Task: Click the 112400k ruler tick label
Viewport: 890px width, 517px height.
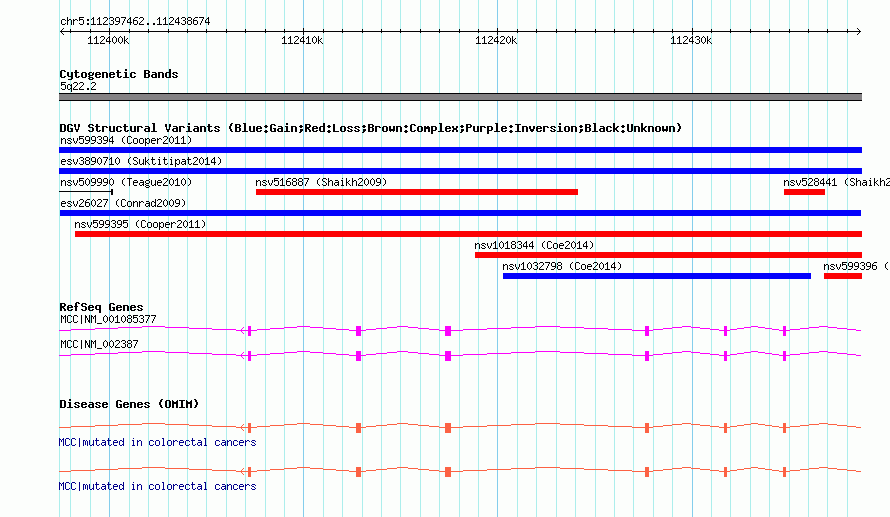Action: (108, 40)
